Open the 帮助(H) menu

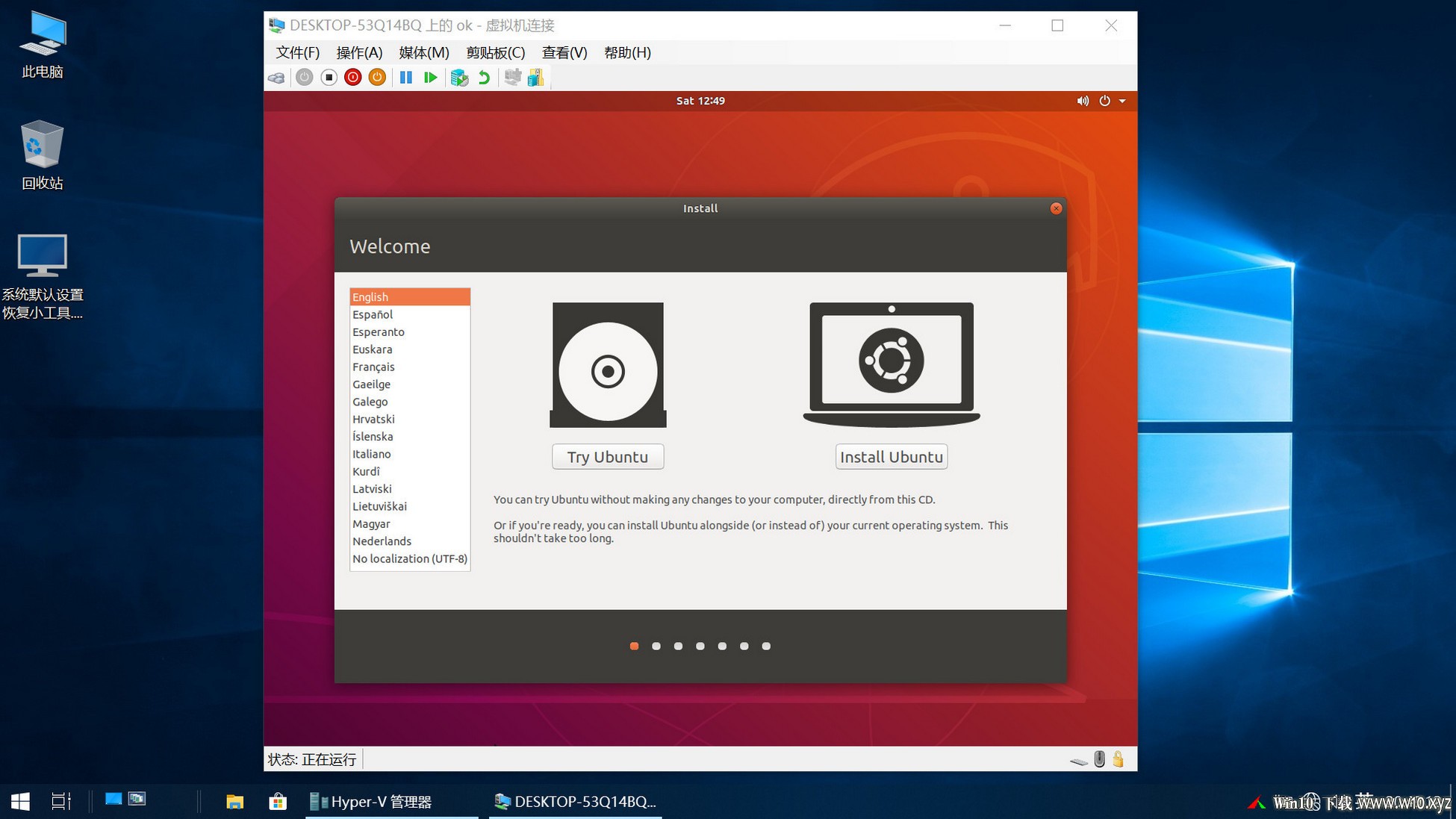coord(627,53)
